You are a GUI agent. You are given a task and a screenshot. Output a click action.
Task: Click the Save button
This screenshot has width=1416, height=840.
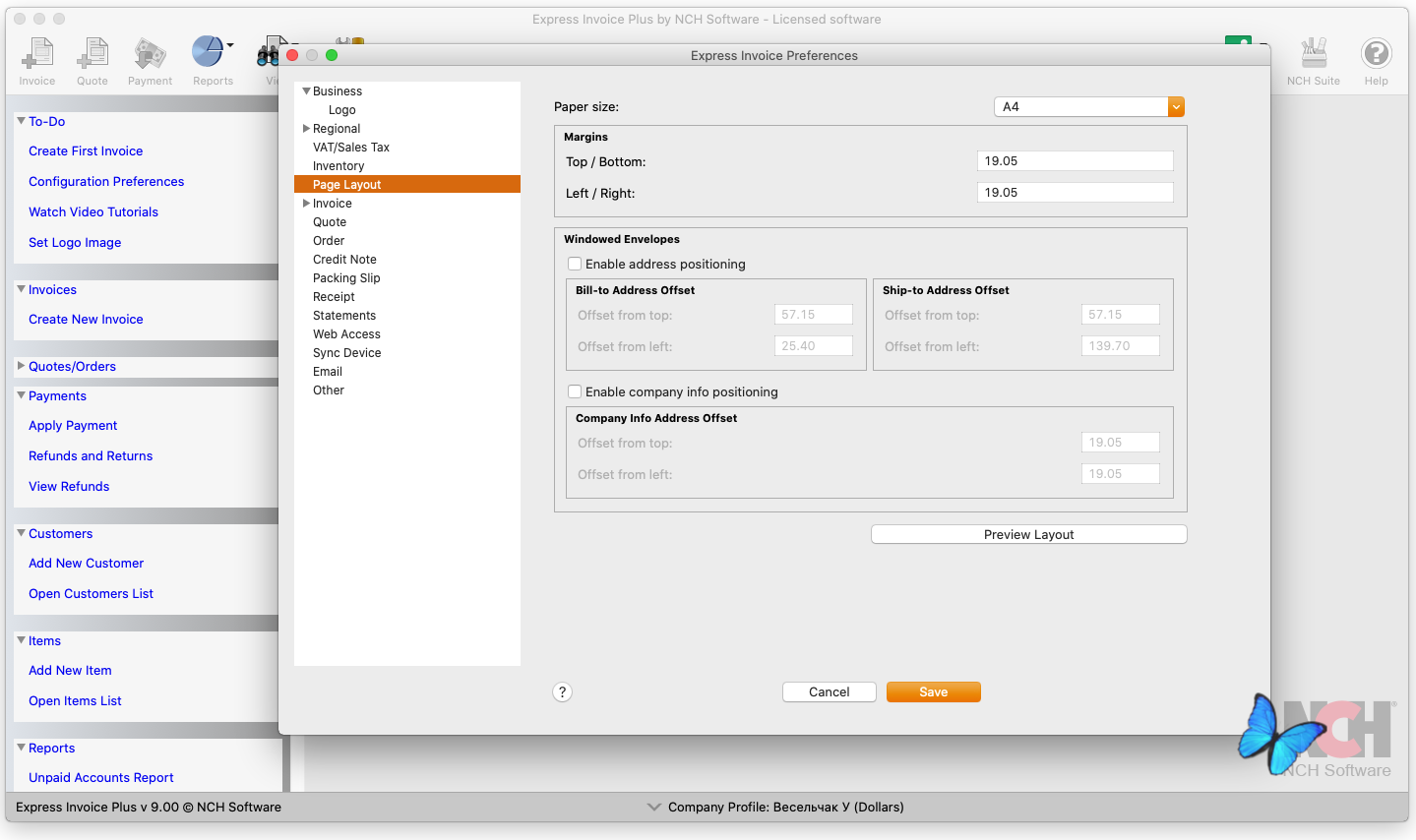tap(934, 692)
